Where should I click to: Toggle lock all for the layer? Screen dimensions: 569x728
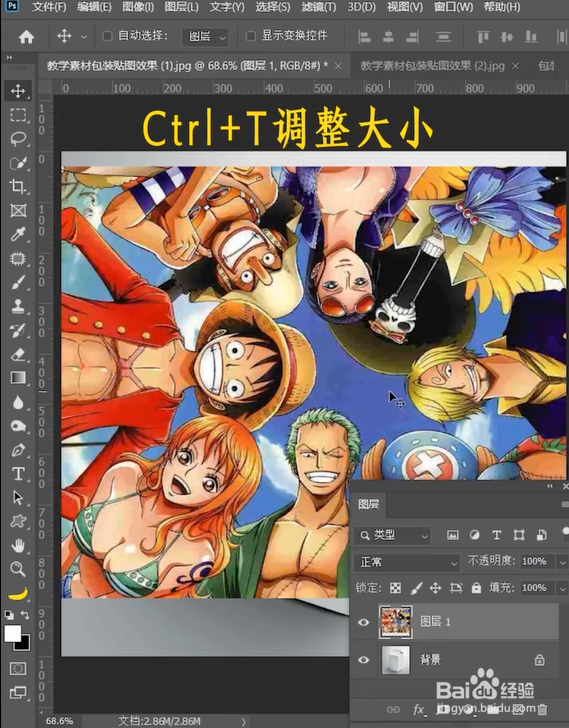[x=476, y=588]
